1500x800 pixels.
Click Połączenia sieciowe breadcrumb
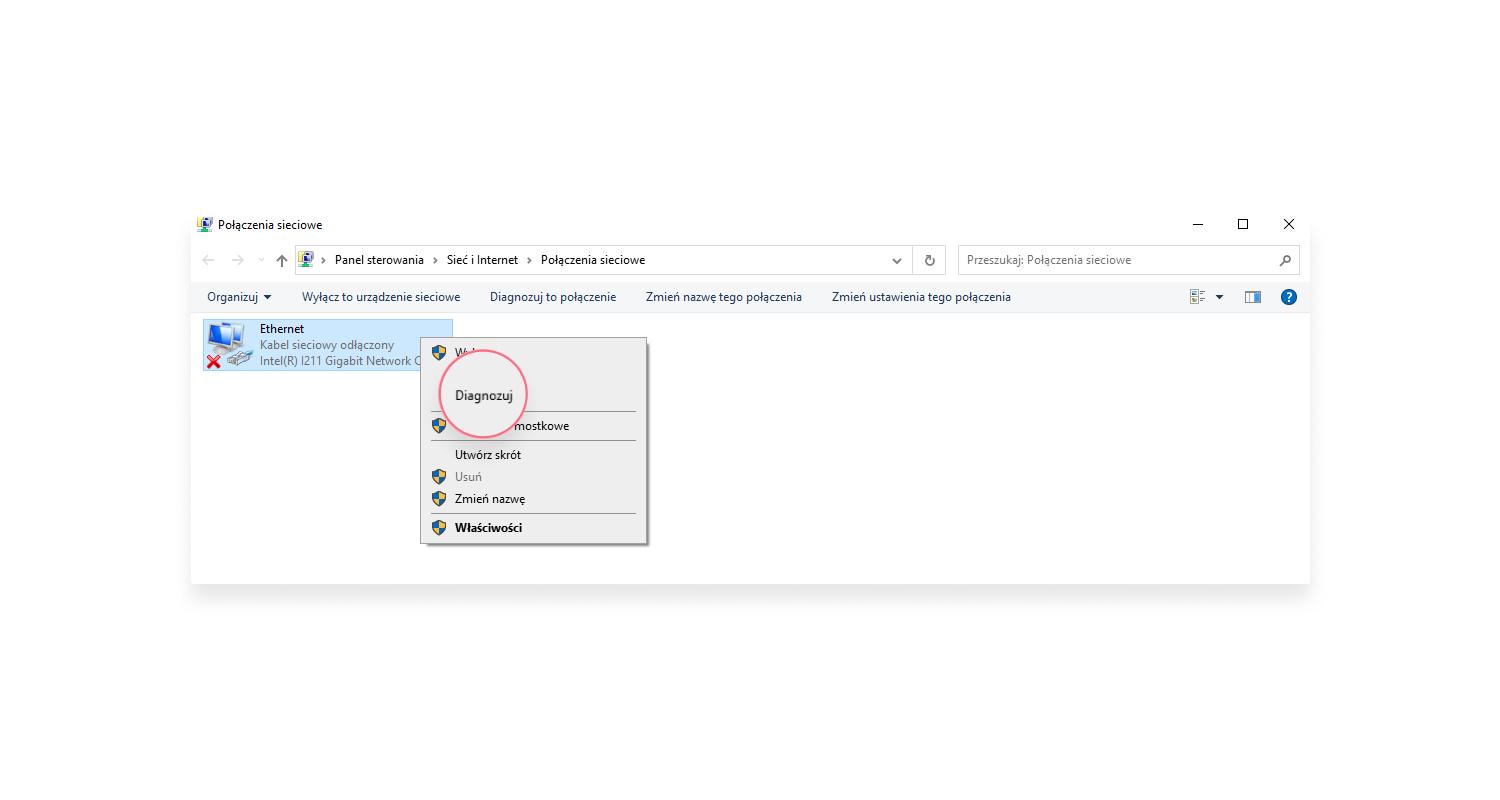point(593,260)
